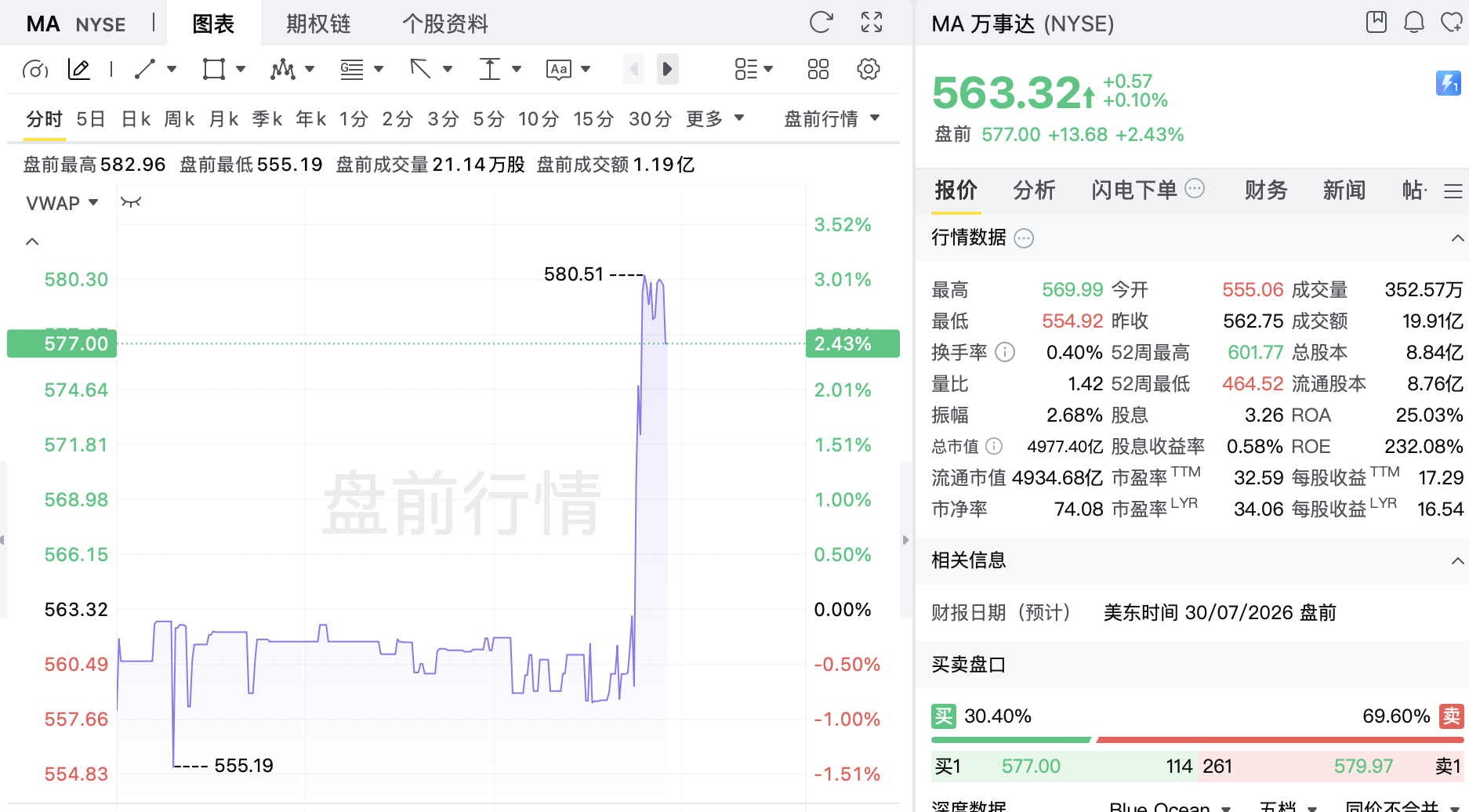This screenshot has height=812, width=1469.
Task: Open the indicator gauge tool
Action: pyautogui.click(x=35, y=70)
